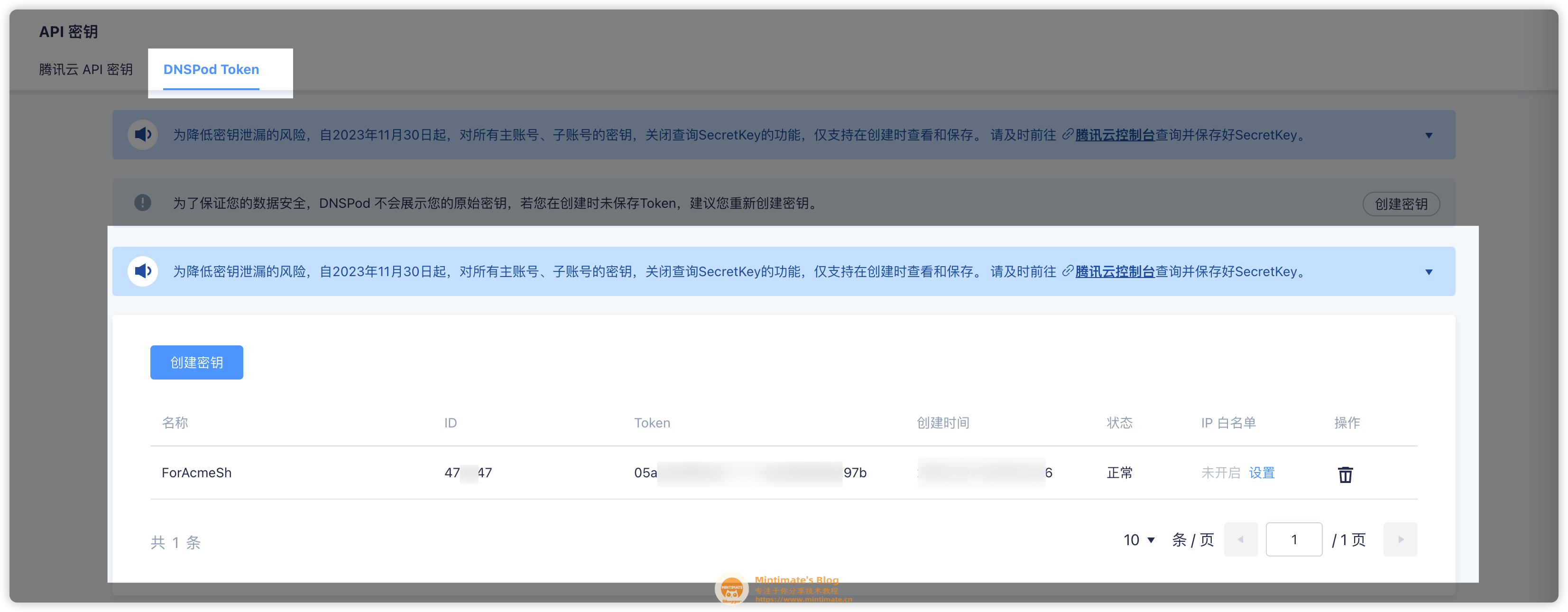Open 腾讯云控制台 link in highlighted notice
This screenshot has height=612, width=1568.
point(1115,271)
